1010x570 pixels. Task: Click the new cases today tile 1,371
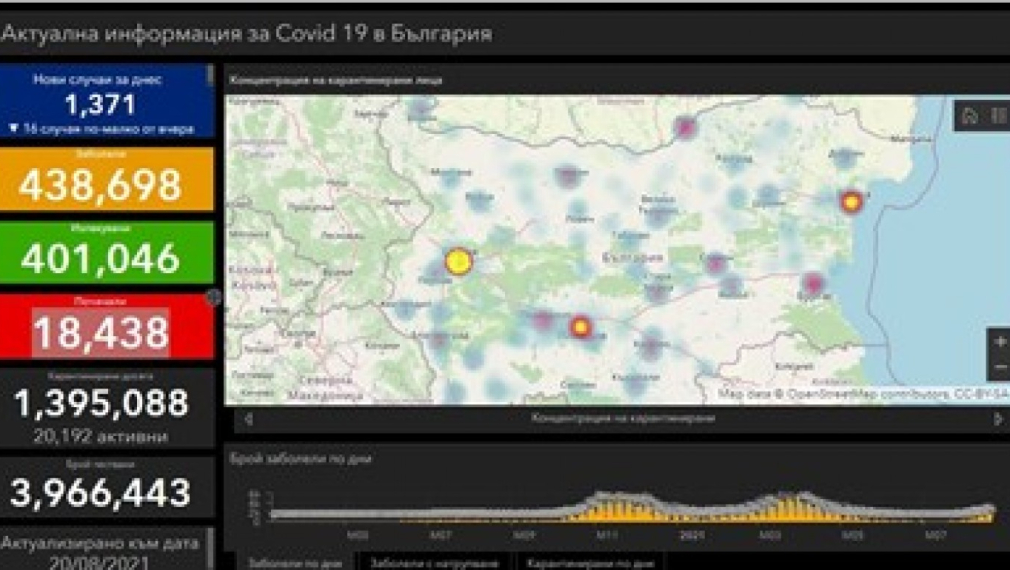[101, 104]
